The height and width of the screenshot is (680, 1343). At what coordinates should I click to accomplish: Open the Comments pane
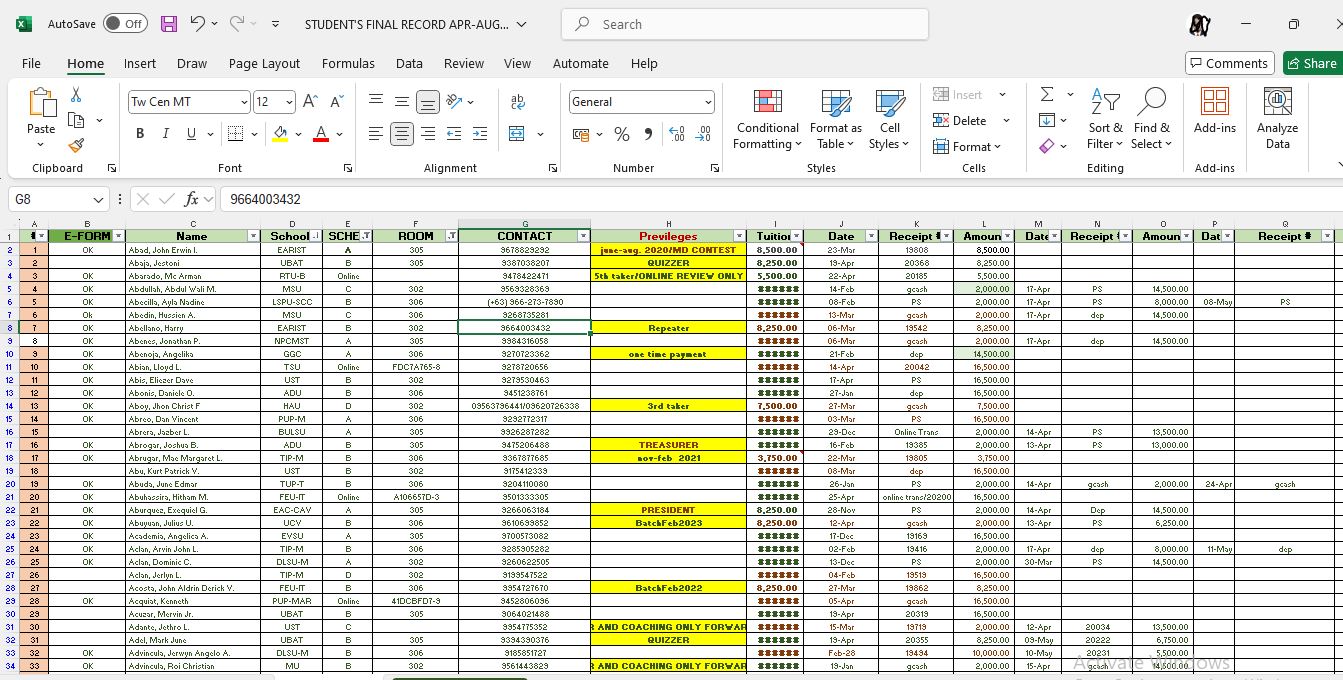[1229, 63]
